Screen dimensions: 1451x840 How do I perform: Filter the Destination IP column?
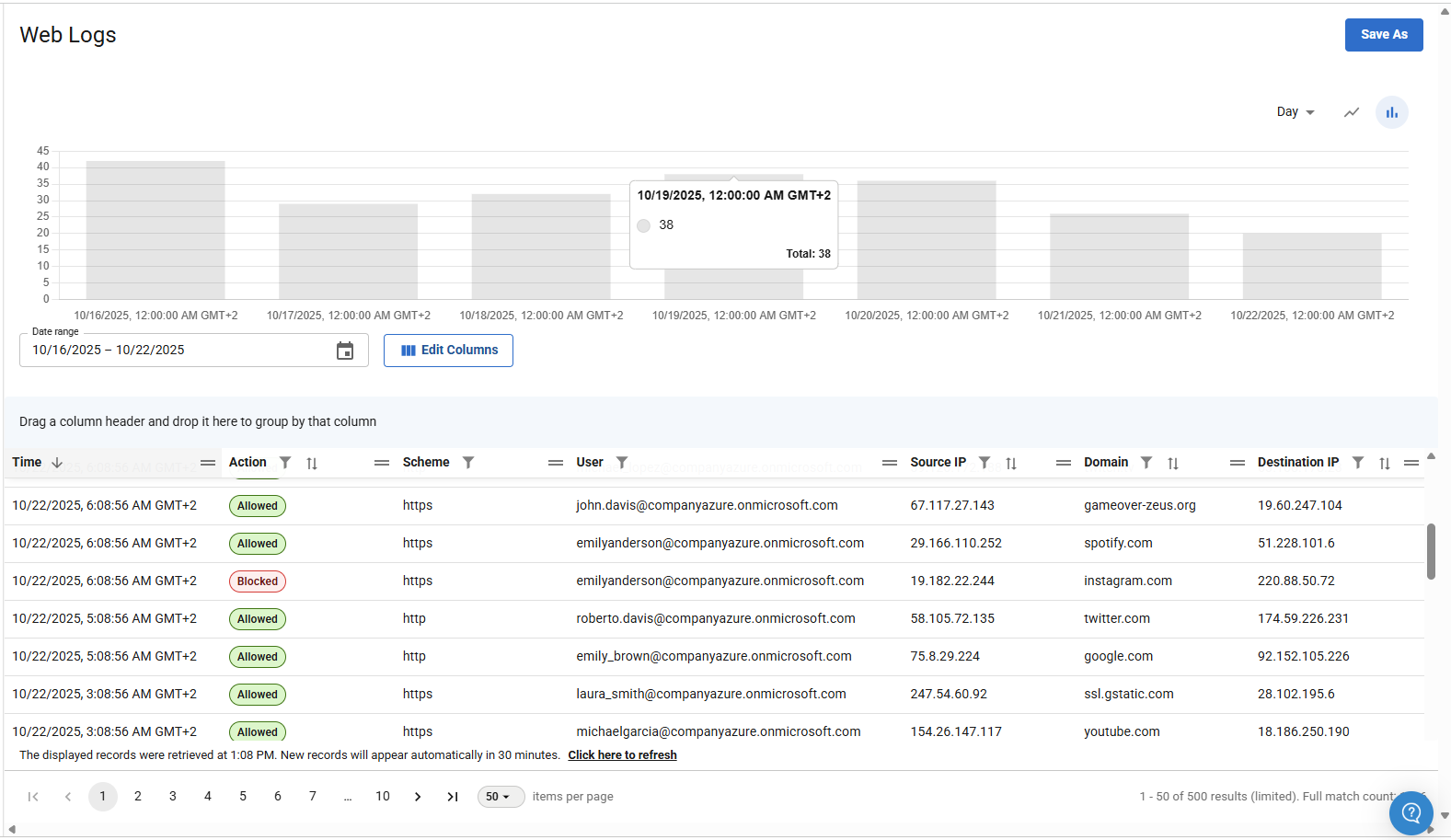point(1358,463)
